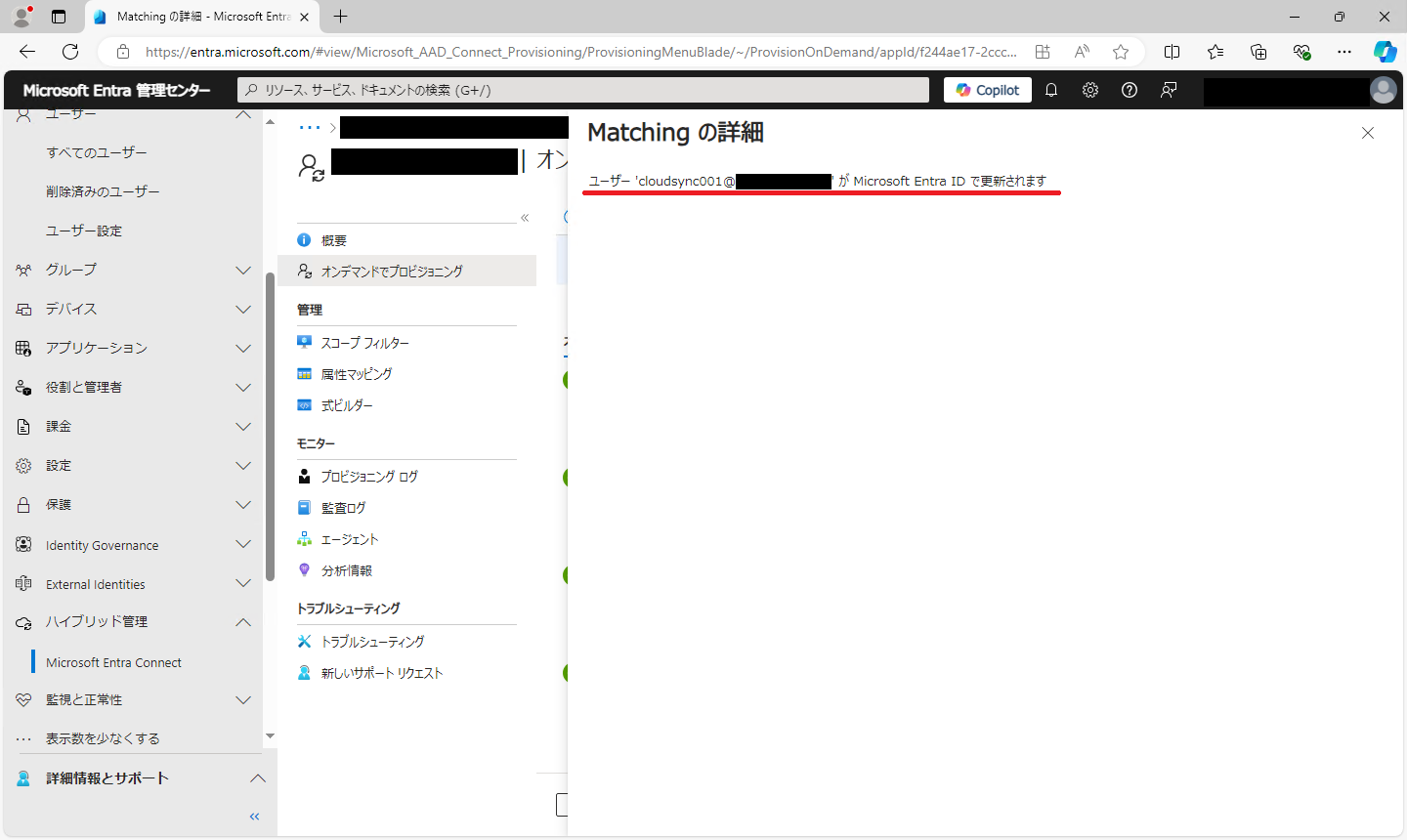The image size is (1407, 840).
Task: Open すべてのユーザー in sidebar
Action: point(97,152)
